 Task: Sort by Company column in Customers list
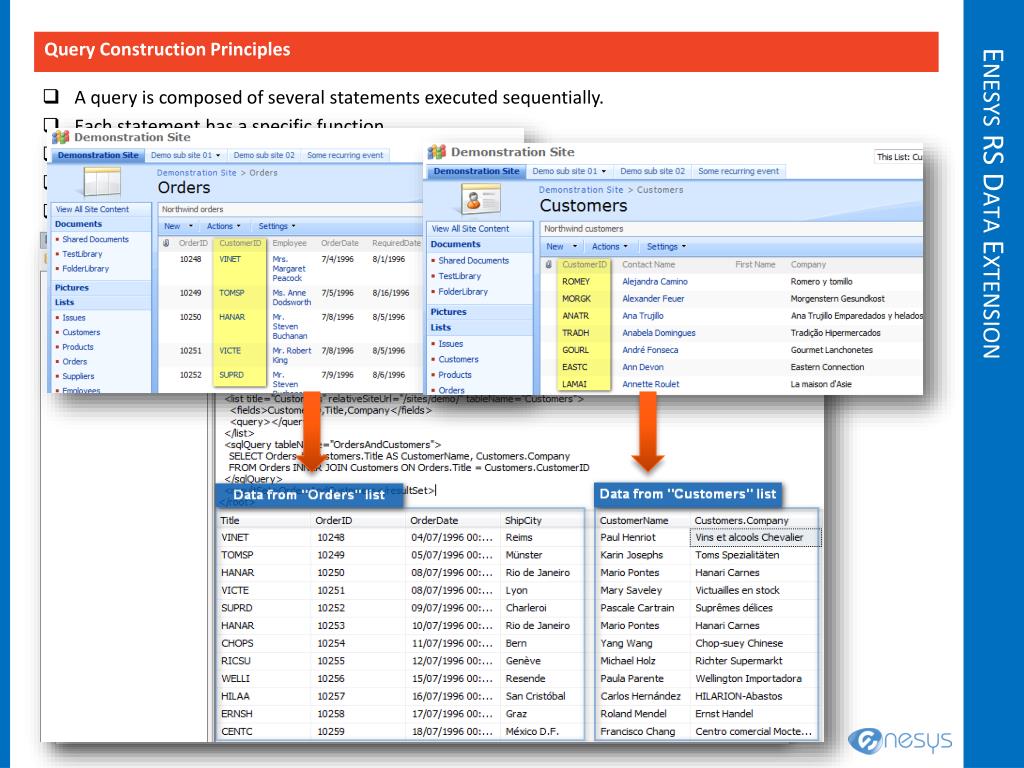(808, 264)
